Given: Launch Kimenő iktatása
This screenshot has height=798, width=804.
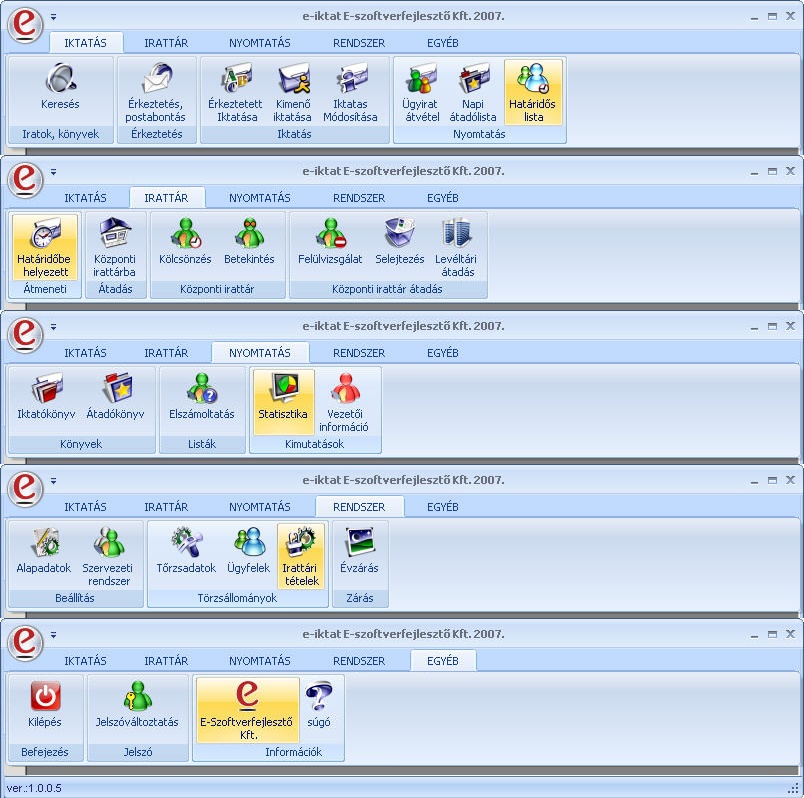Looking at the screenshot, I should click(x=292, y=91).
